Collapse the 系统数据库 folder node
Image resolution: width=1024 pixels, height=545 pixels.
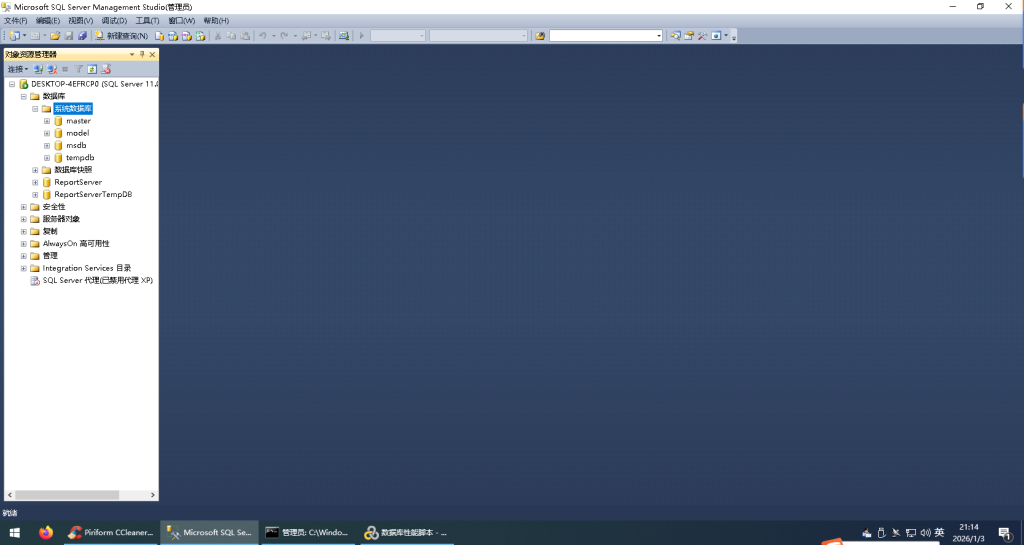[x=35, y=108]
